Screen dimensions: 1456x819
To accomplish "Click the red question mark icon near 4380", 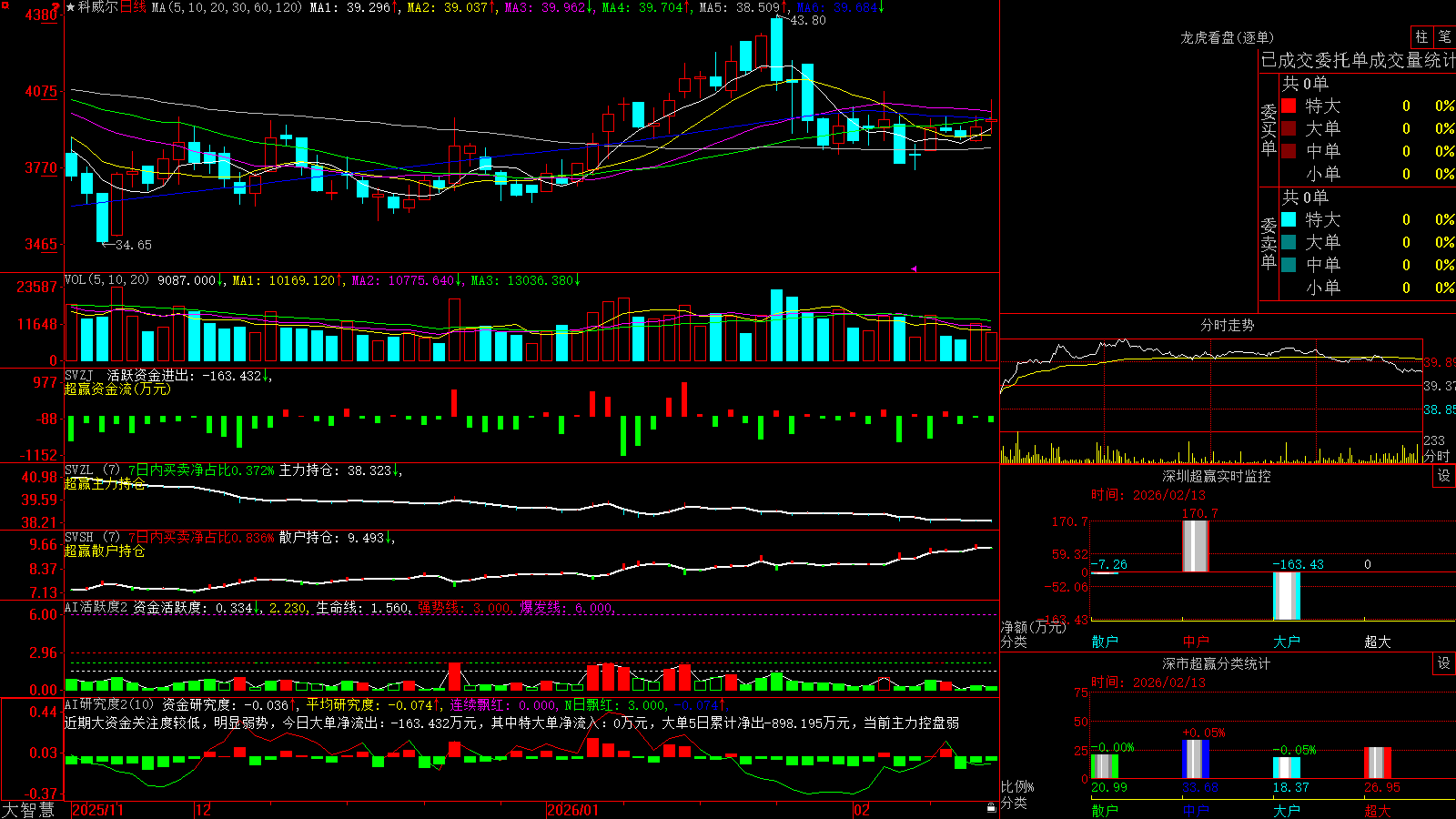I will 56,7.
